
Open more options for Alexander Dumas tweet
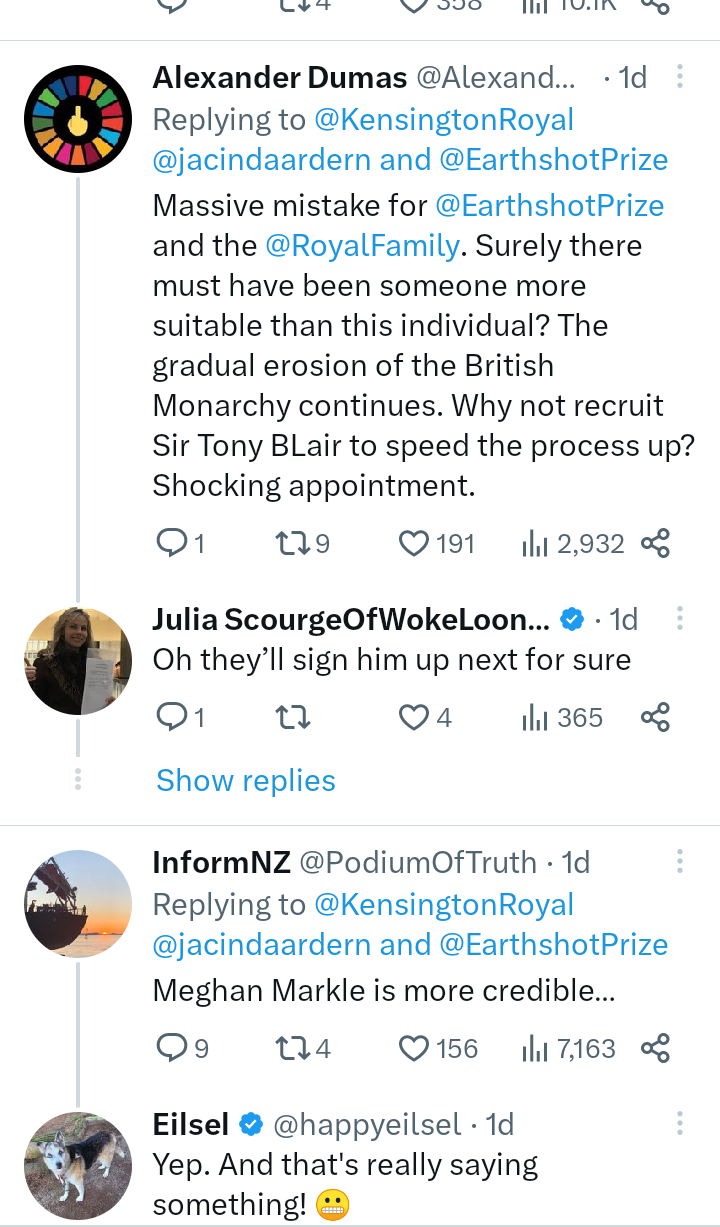[x=680, y=77]
